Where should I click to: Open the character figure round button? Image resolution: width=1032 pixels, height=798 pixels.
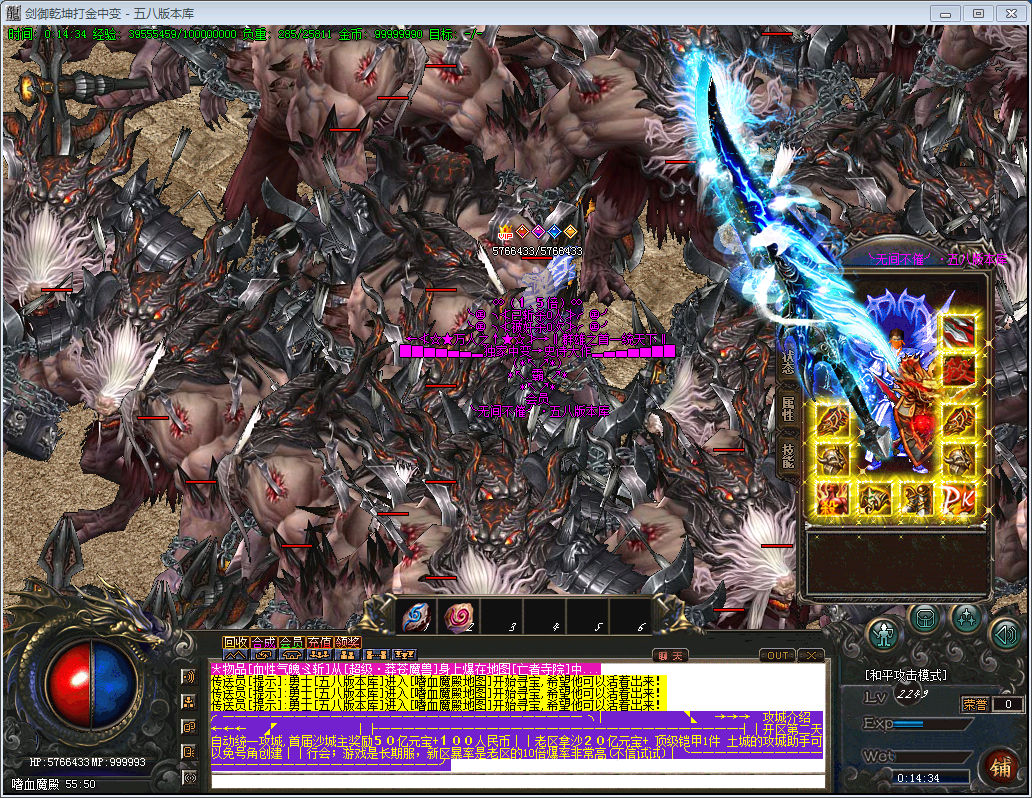click(883, 635)
